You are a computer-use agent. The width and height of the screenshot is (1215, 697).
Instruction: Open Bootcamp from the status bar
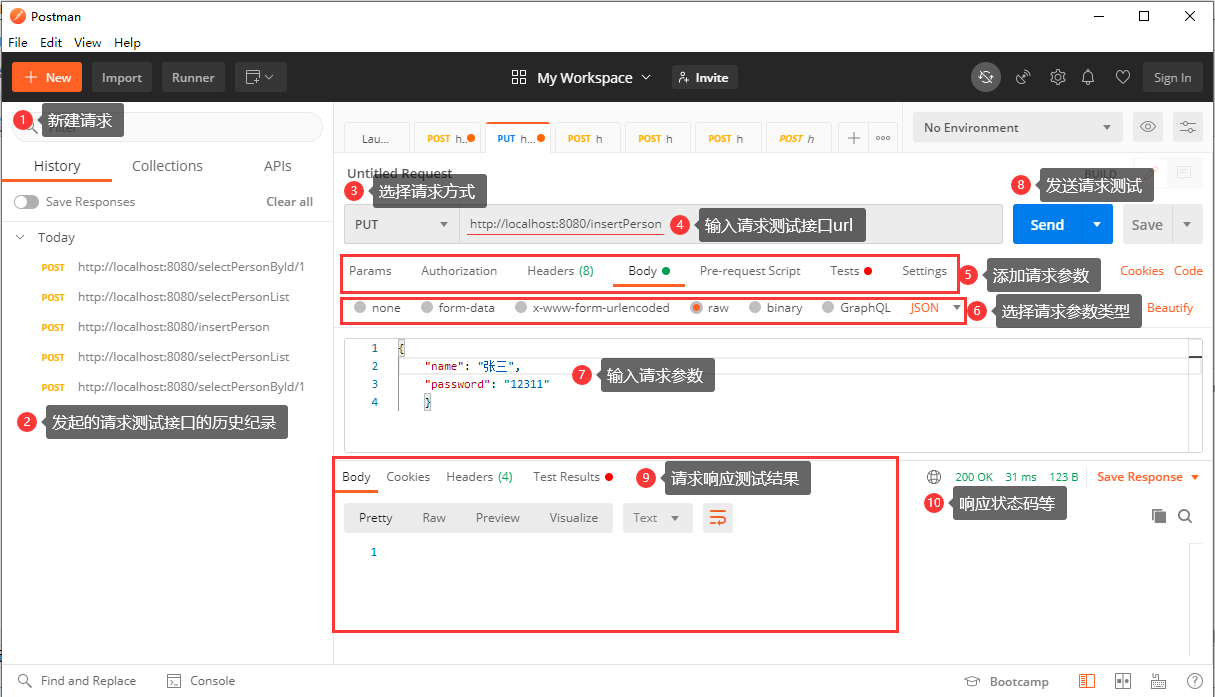1006,681
